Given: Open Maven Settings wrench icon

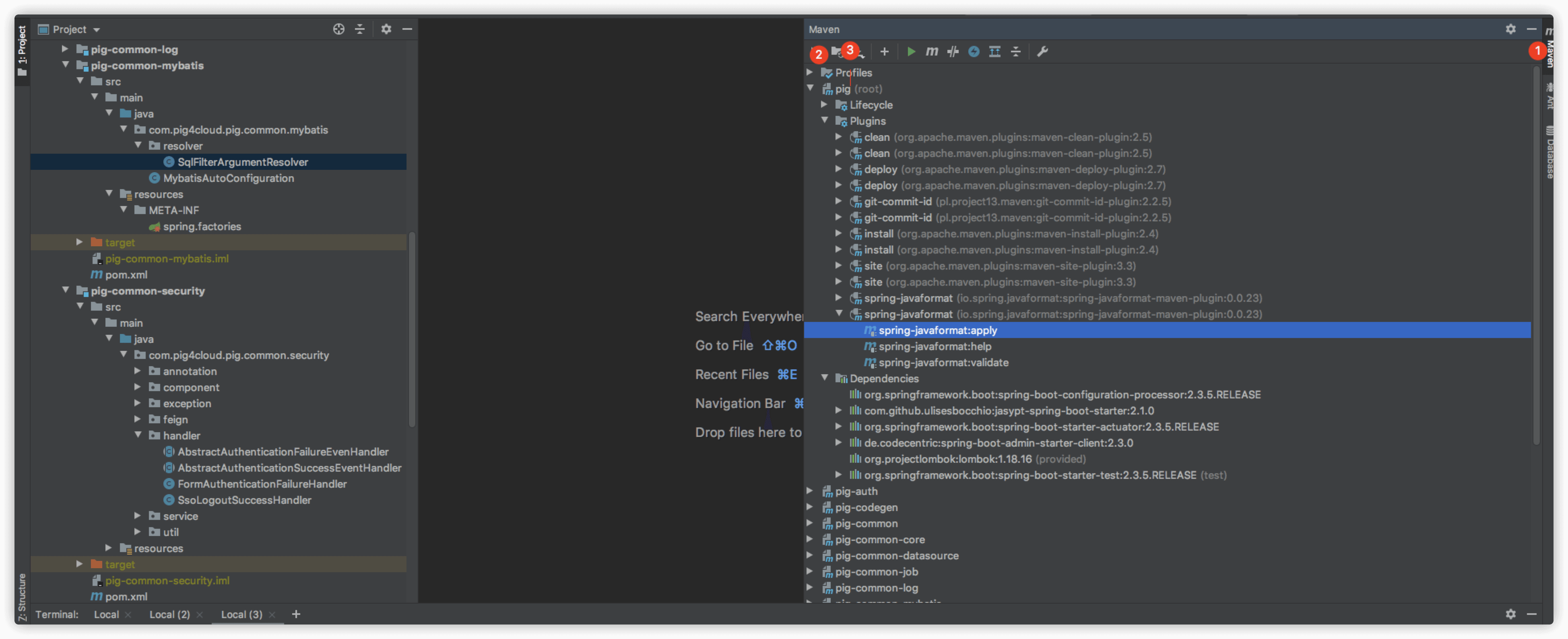Looking at the screenshot, I should [x=1042, y=52].
